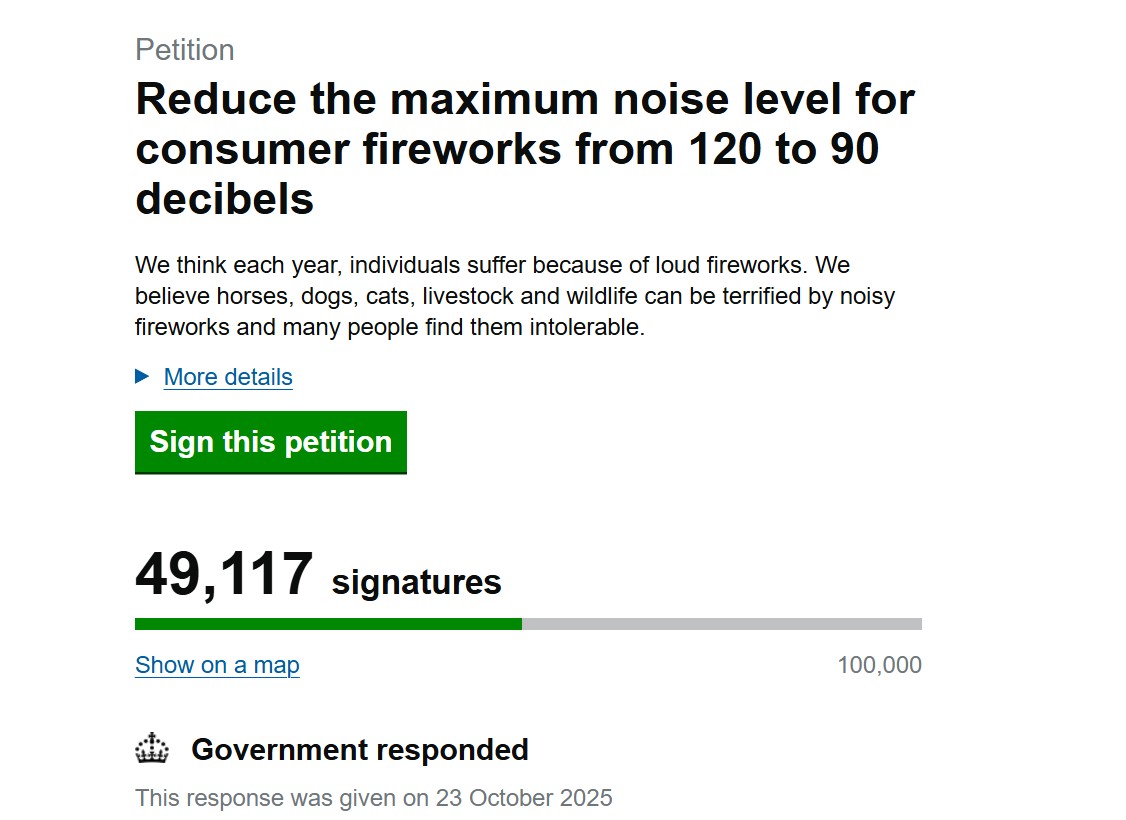1126x820 pixels.
Task: Click the word signatures beside the count
Action: pyautogui.click(x=416, y=582)
